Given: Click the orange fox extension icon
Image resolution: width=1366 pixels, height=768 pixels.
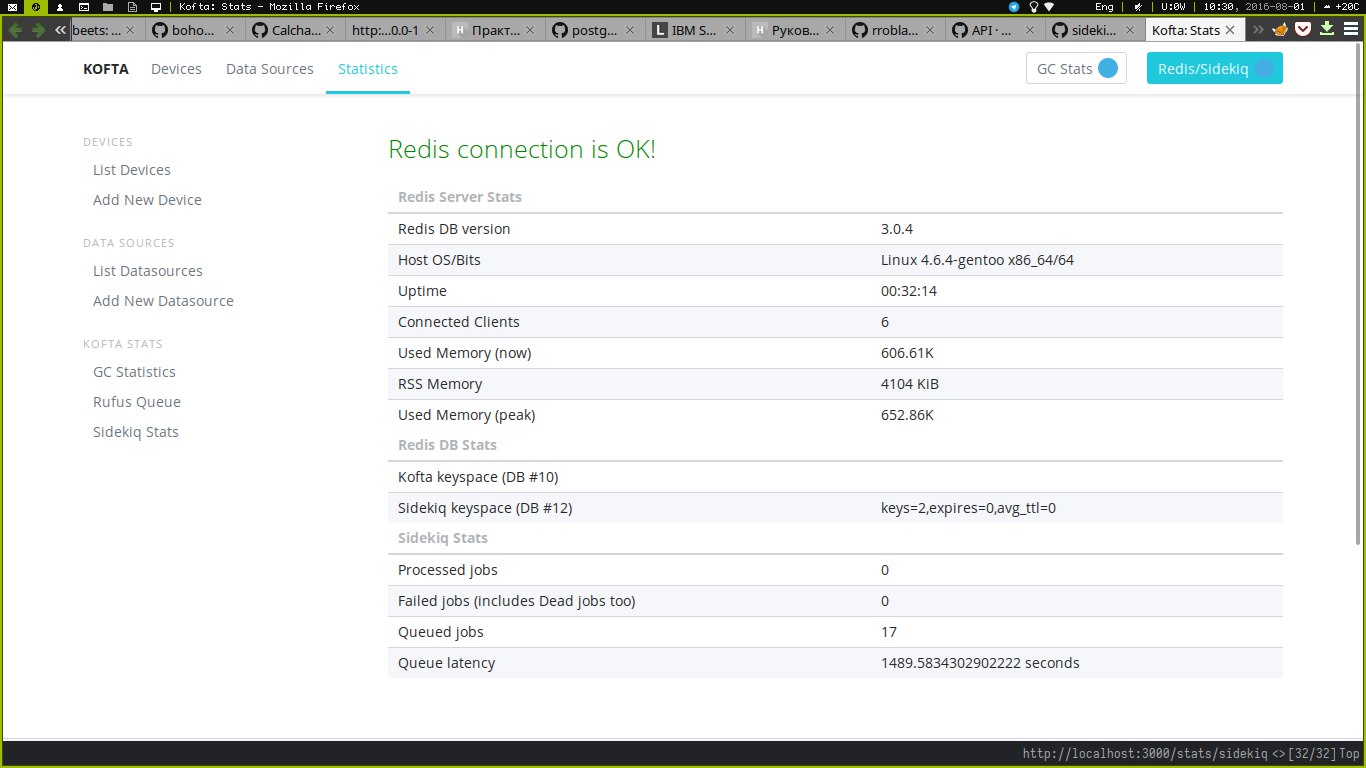Looking at the screenshot, I should pos(1280,30).
